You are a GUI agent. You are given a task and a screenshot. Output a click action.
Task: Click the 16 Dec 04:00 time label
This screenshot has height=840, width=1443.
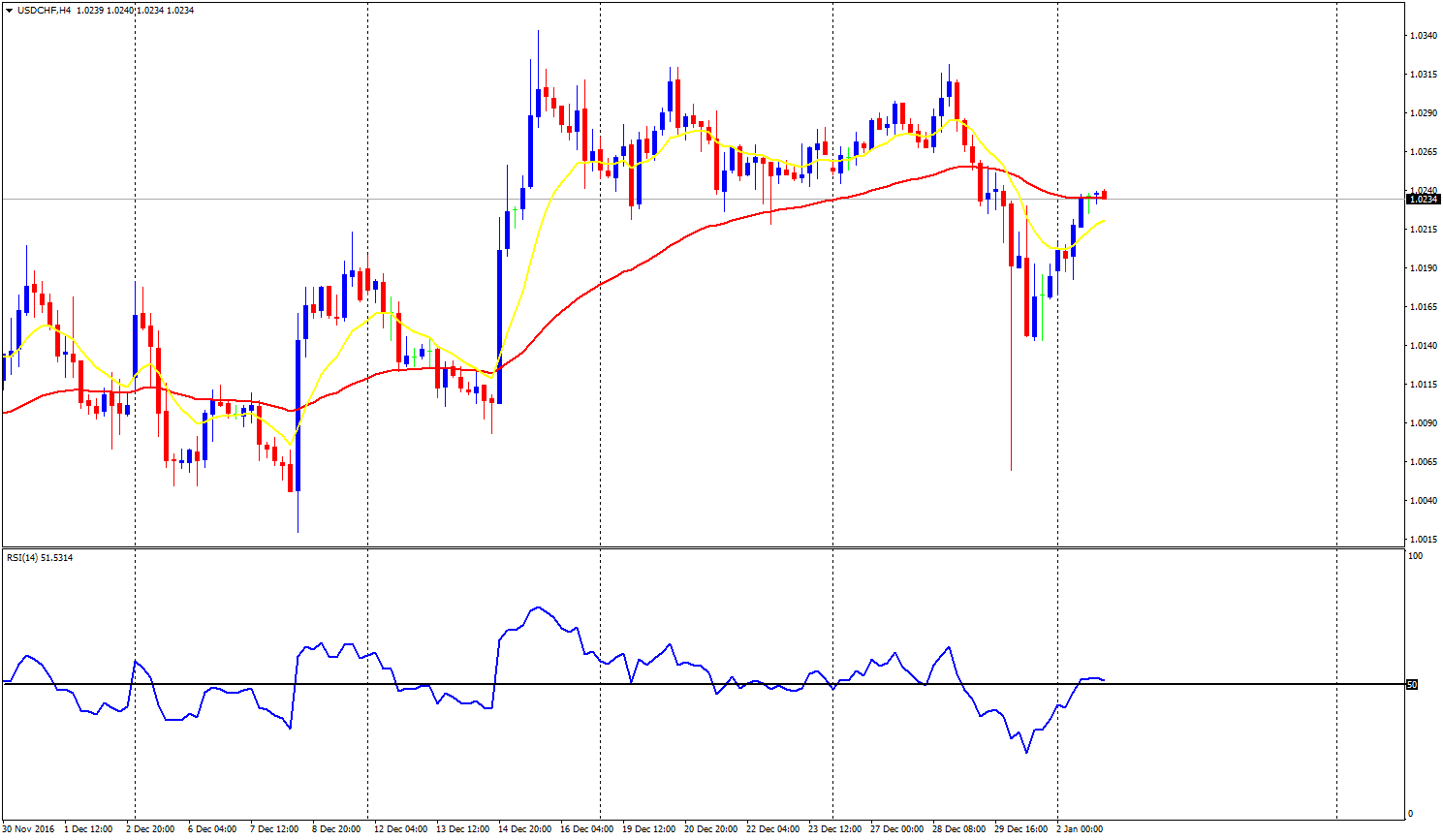coord(586,829)
